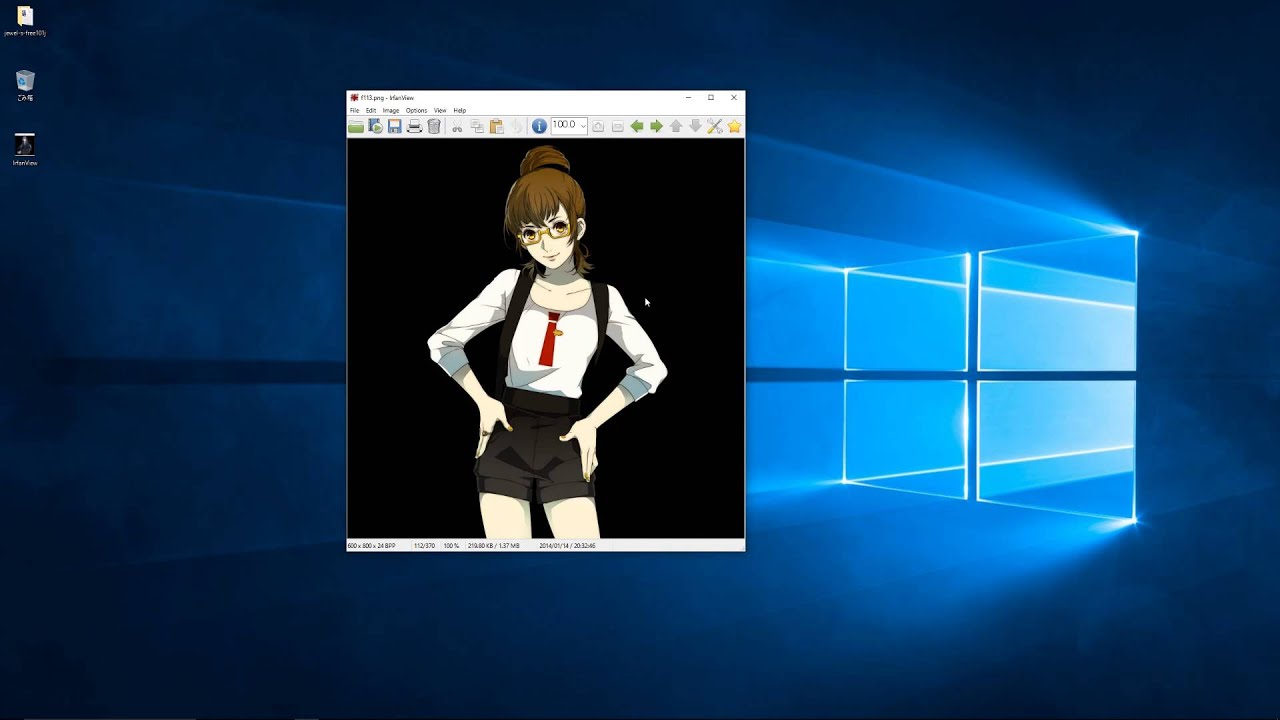This screenshot has height=720, width=1280.
Task: Open the Help menu
Action: 460,111
